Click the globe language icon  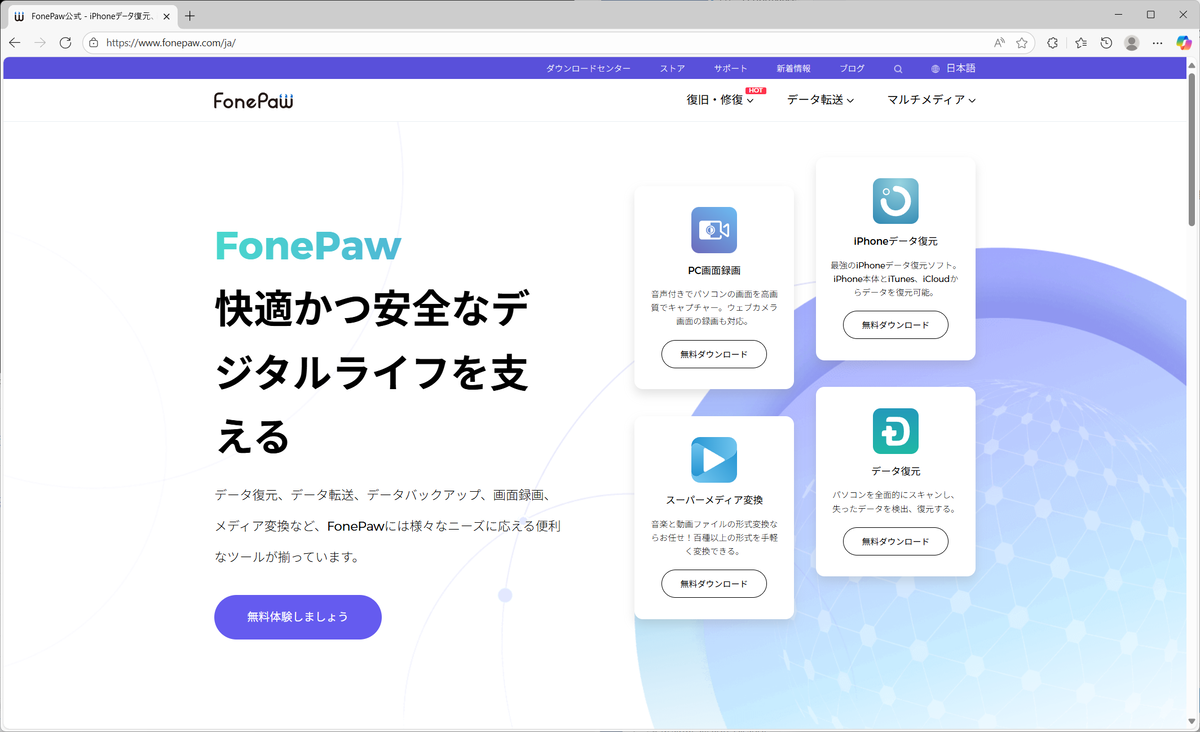pyautogui.click(x=935, y=69)
